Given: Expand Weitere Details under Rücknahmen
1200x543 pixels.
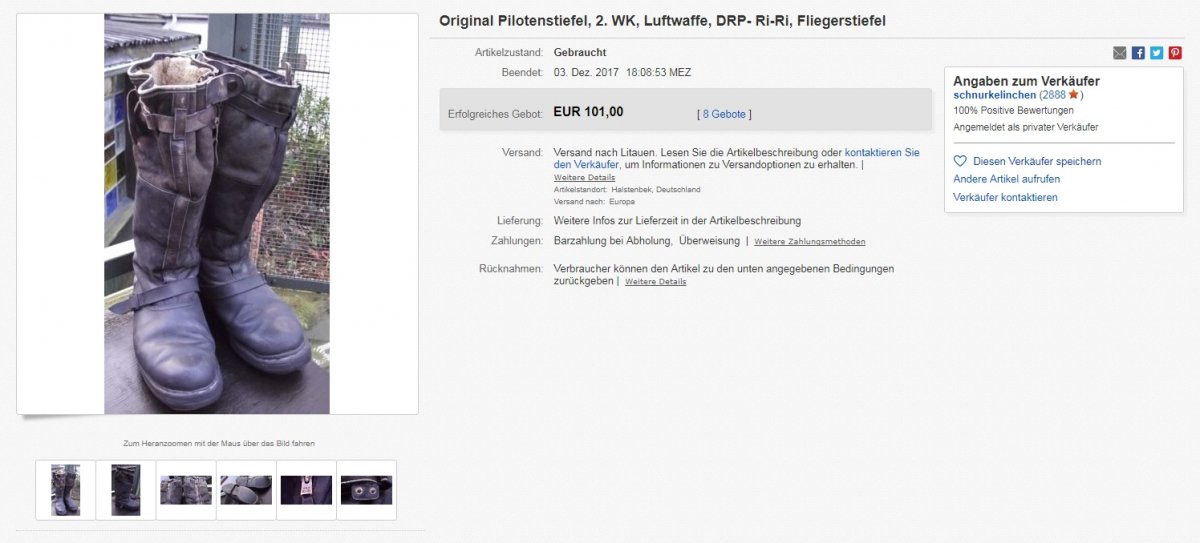Looking at the screenshot, I should [x=656, y=281].
